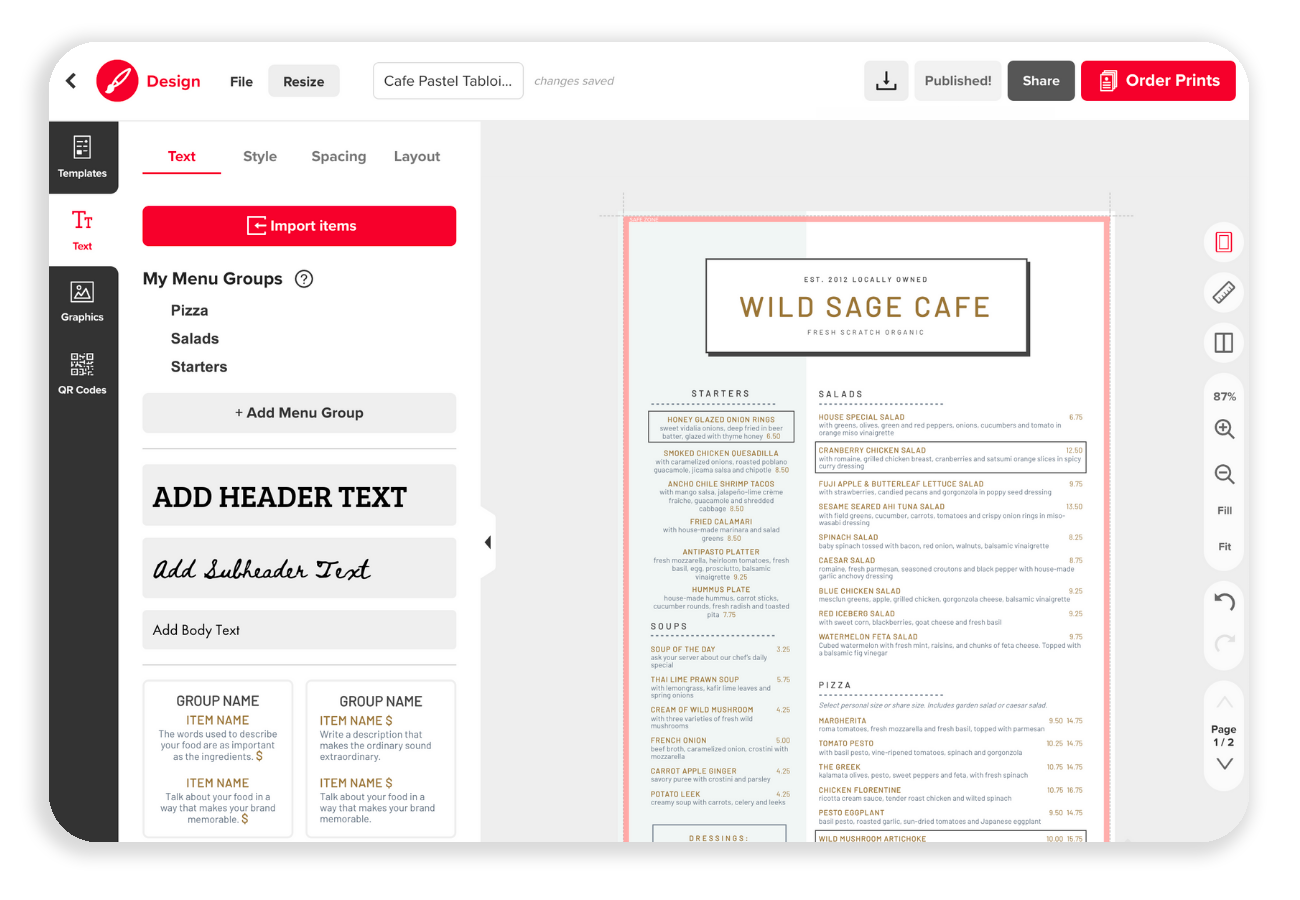Add Body Text block
This screenshot has width=1300, height=900.
pos(299,630)
